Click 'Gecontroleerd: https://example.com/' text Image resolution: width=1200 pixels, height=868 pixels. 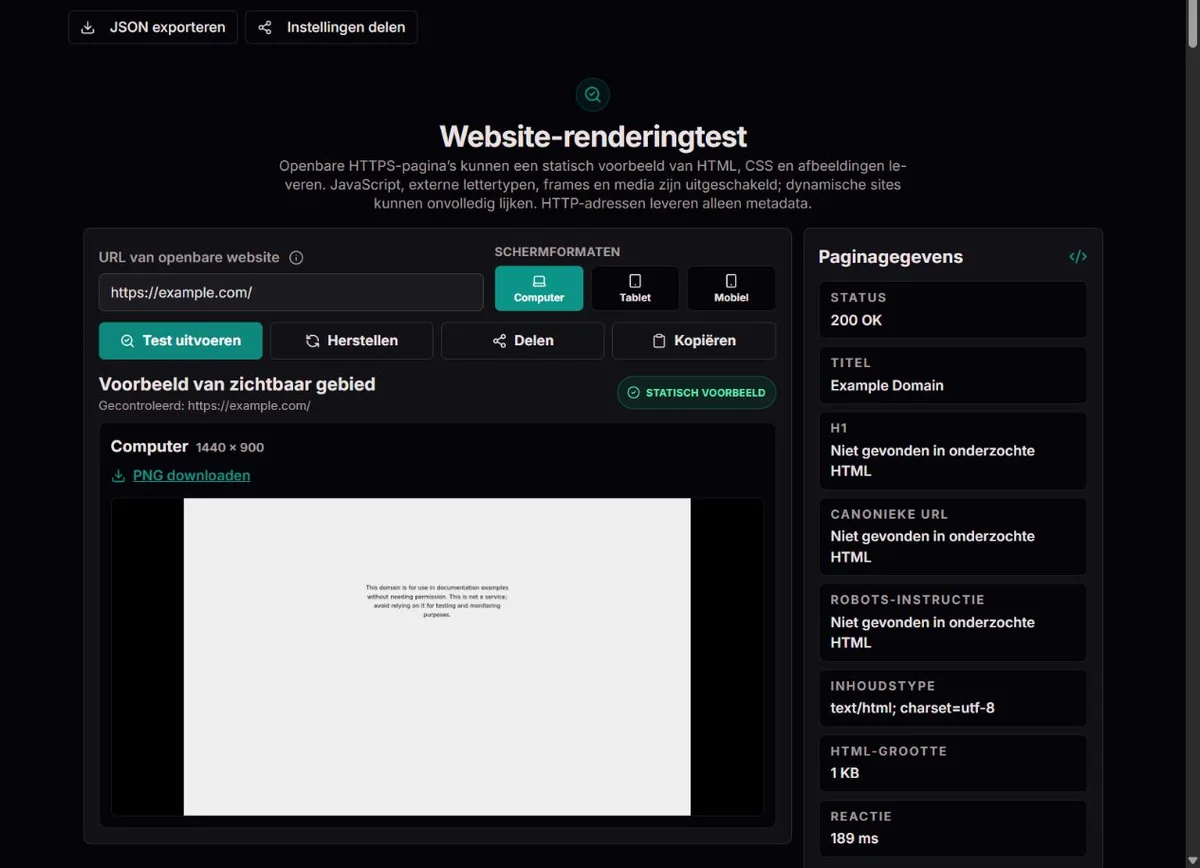pos(204,406)
